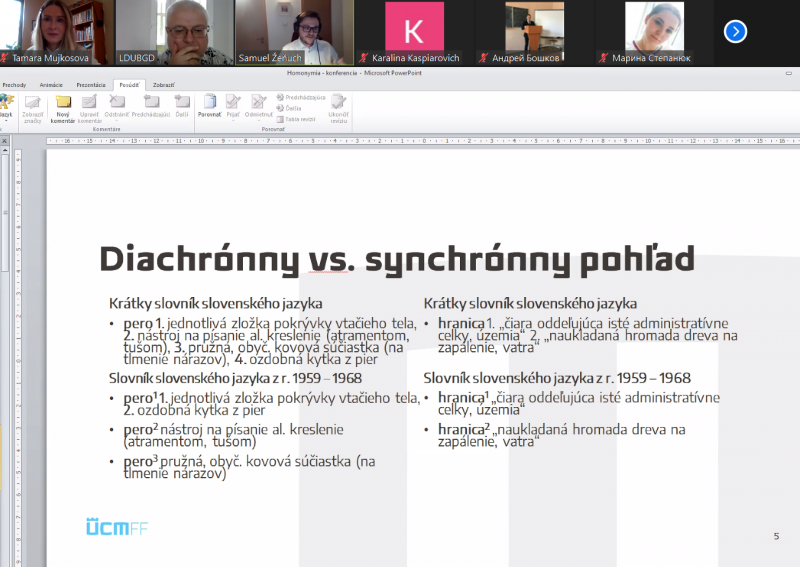Screen dimensions: 800x567
Task: Go to the Predchádzajúci comment icon
Action: click(150, 103)
